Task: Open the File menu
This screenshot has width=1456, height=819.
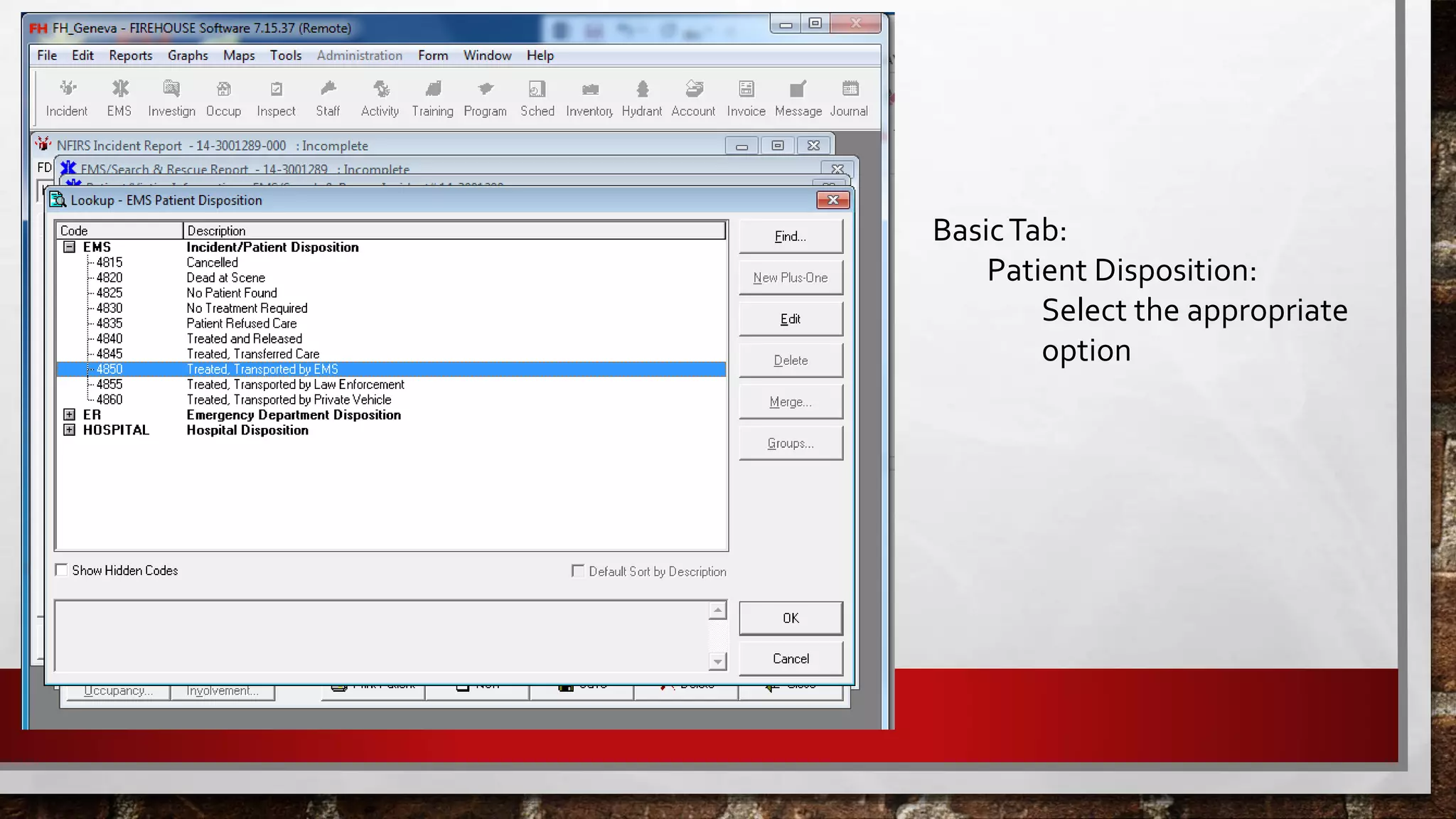Action: coord(47,55)
